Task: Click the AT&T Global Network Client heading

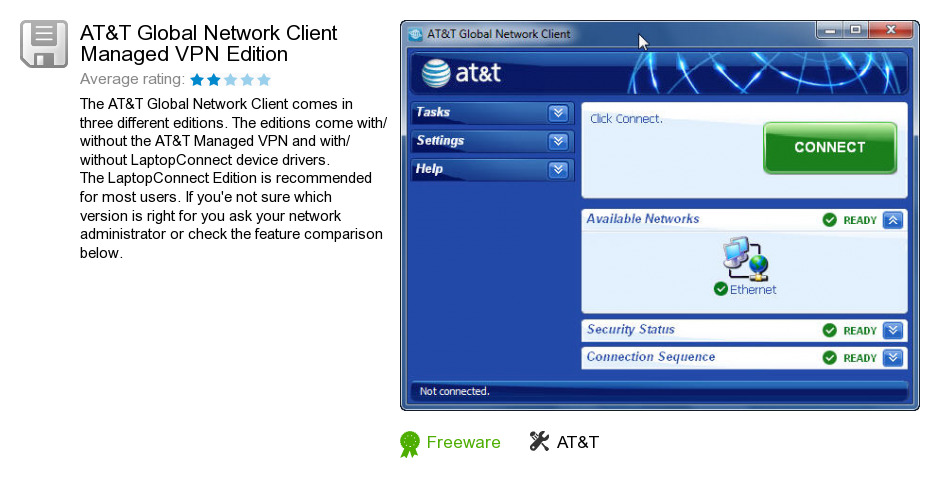Action: coord(209,43)
